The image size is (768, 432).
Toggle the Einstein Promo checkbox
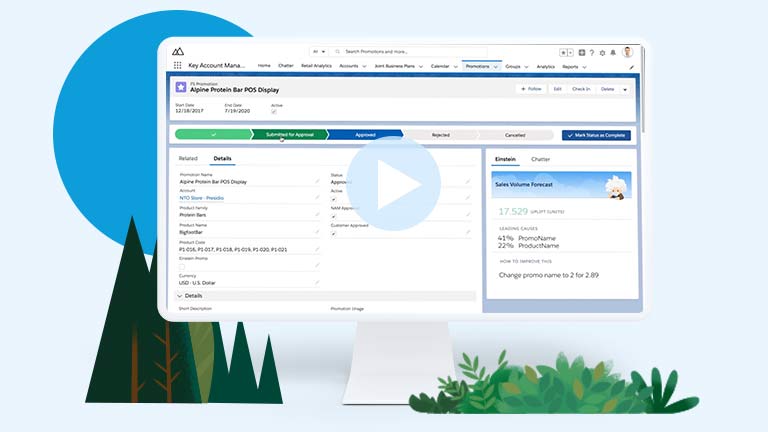(x=181, y=266)
